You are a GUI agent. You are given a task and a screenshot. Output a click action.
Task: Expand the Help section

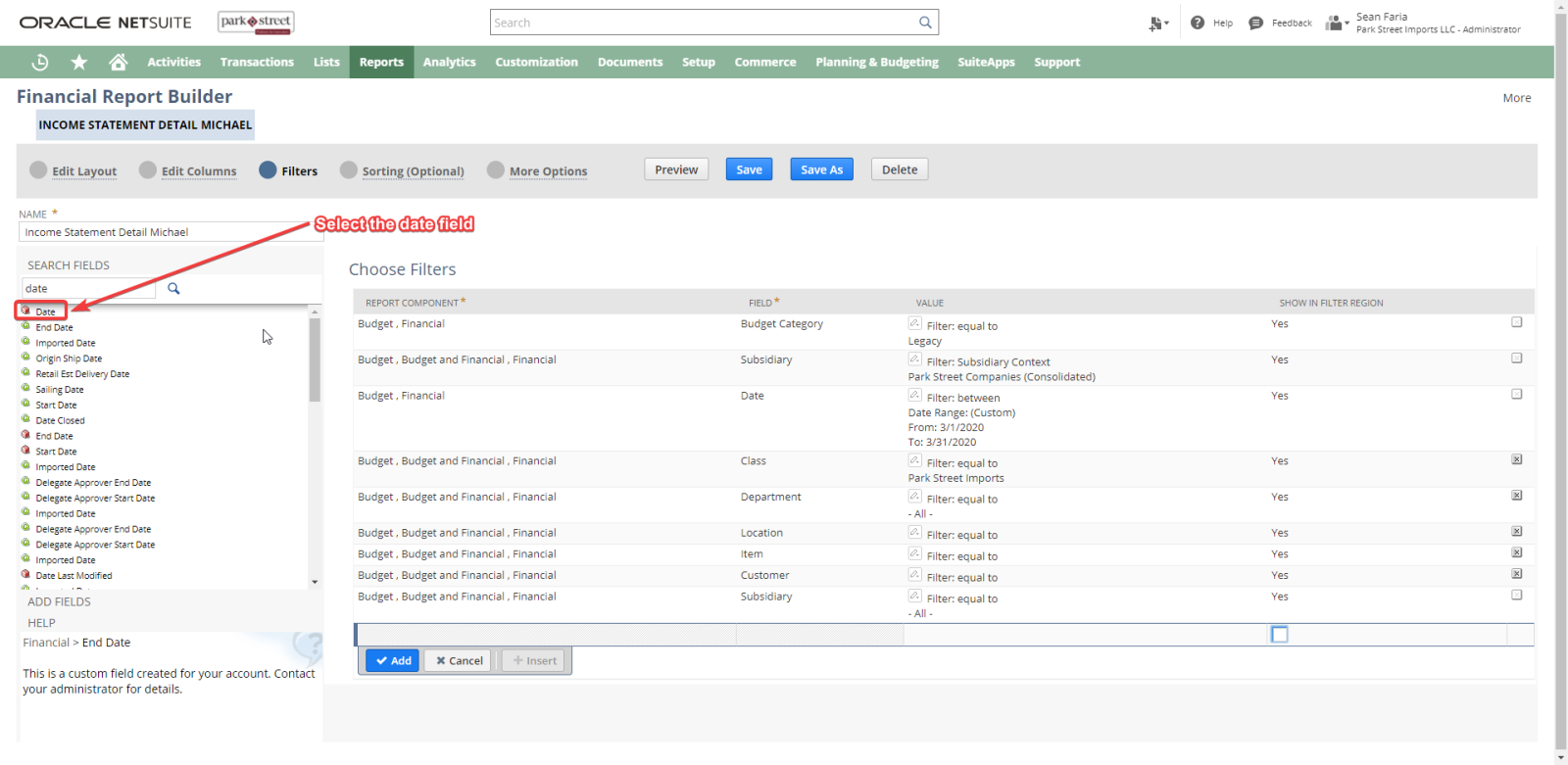[x=41, y=623]
